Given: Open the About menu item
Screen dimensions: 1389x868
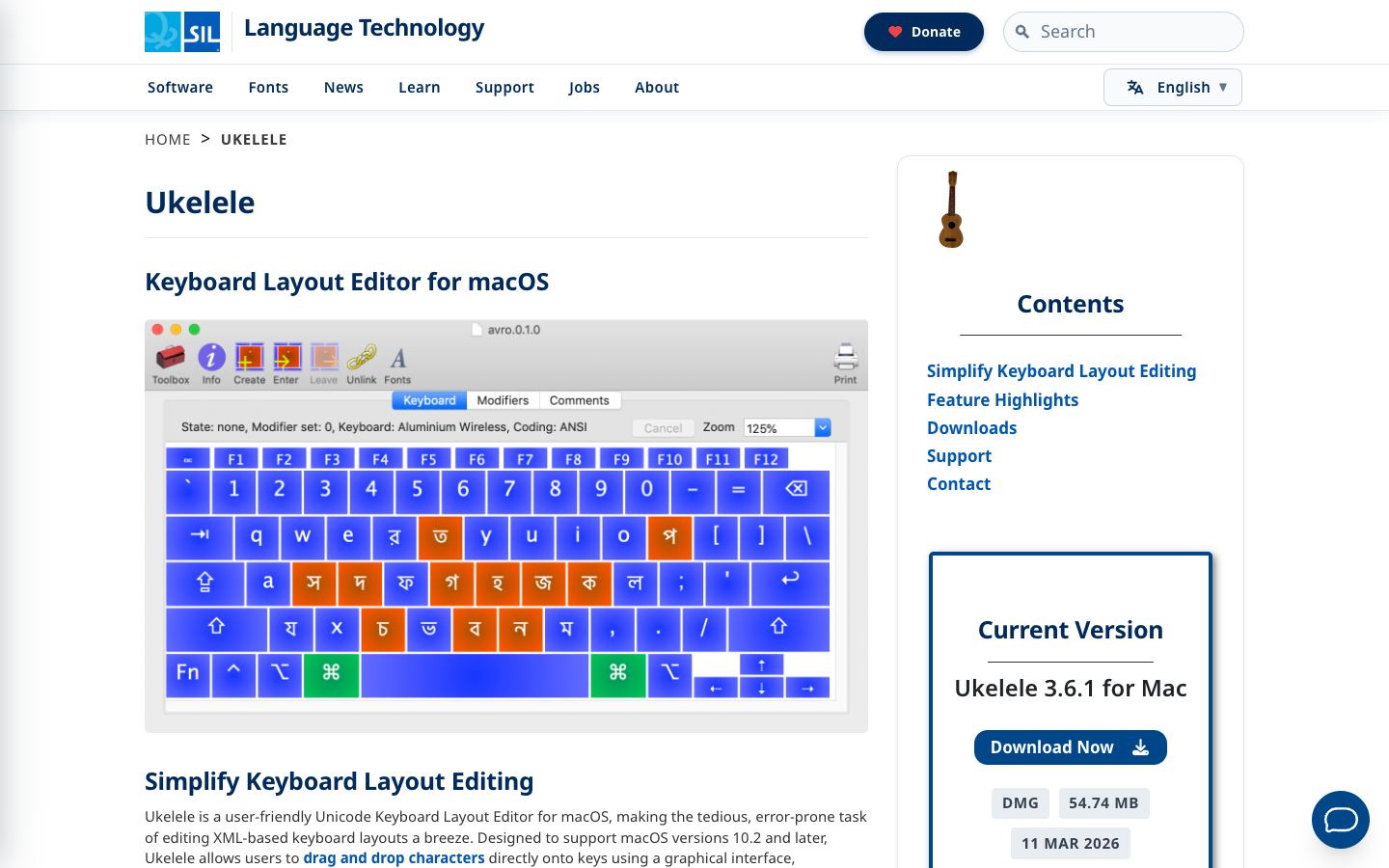Looking at the screenshot, I should [x=657, y=88].
